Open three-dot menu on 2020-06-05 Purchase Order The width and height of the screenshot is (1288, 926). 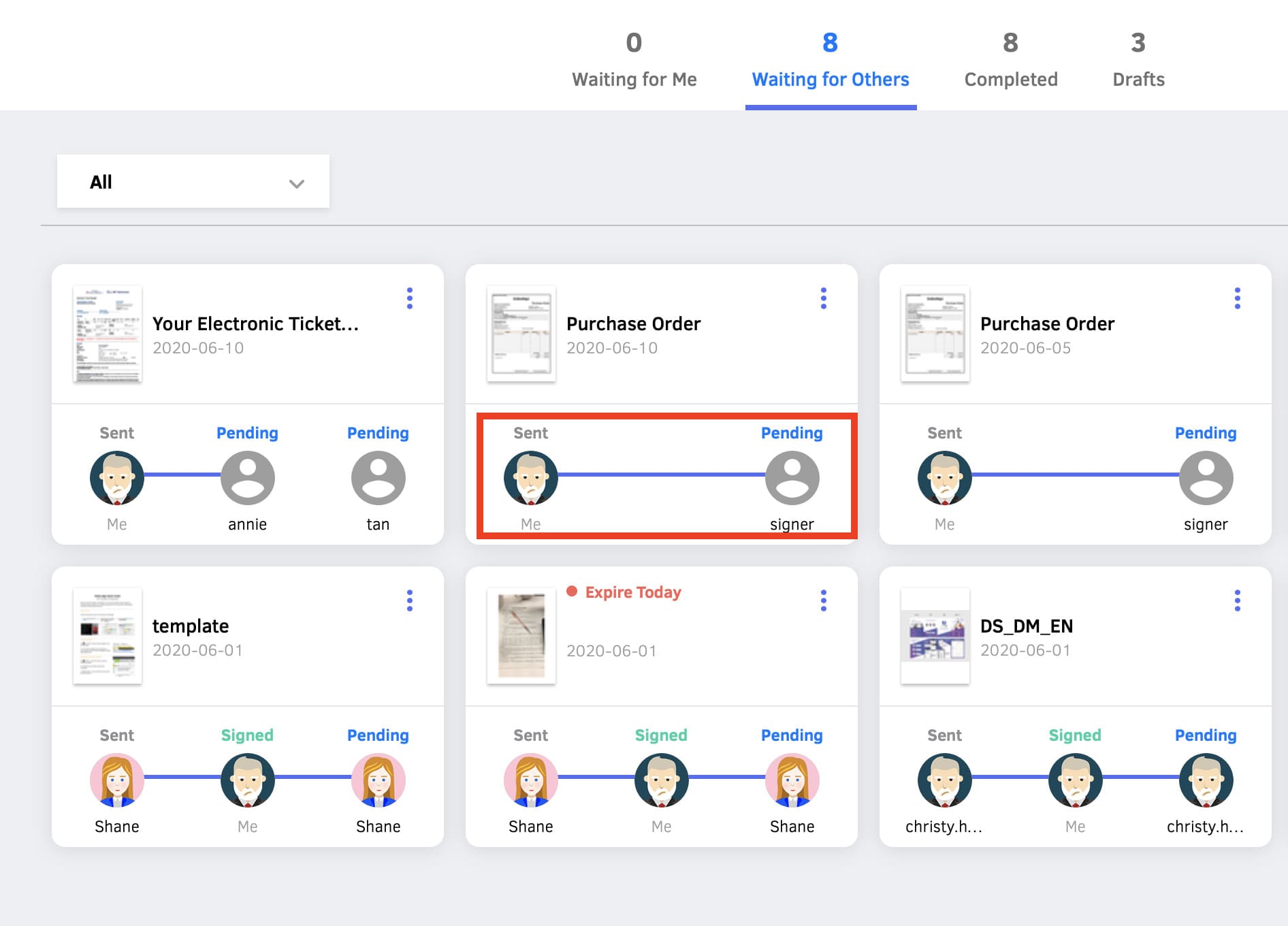1237,298
